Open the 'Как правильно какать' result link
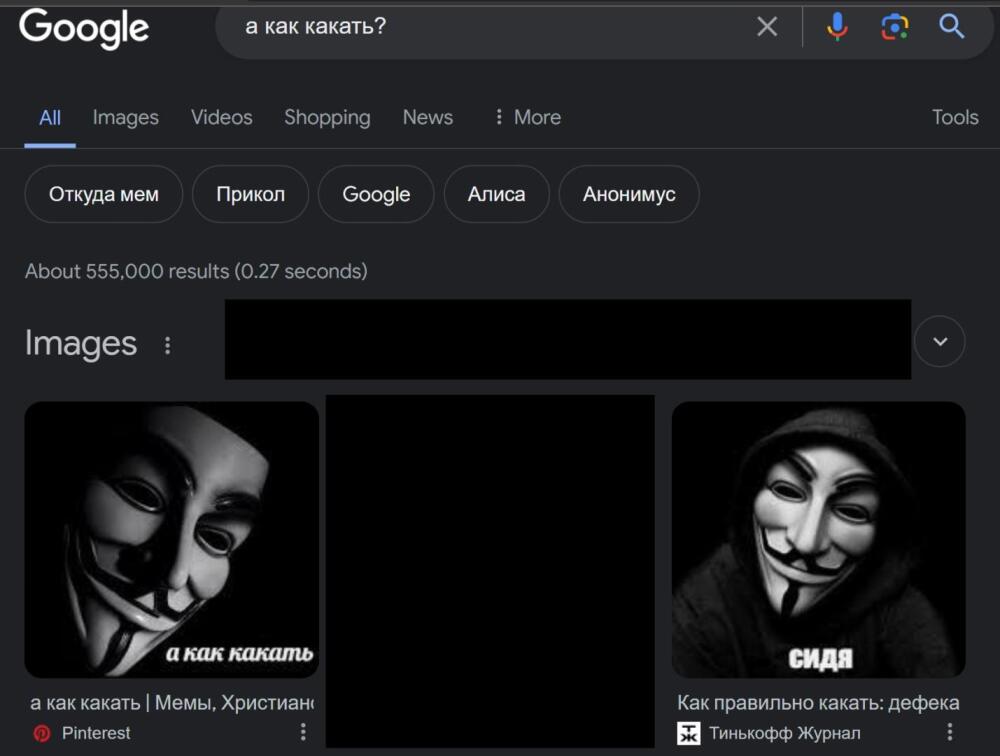 click(818, 702)
